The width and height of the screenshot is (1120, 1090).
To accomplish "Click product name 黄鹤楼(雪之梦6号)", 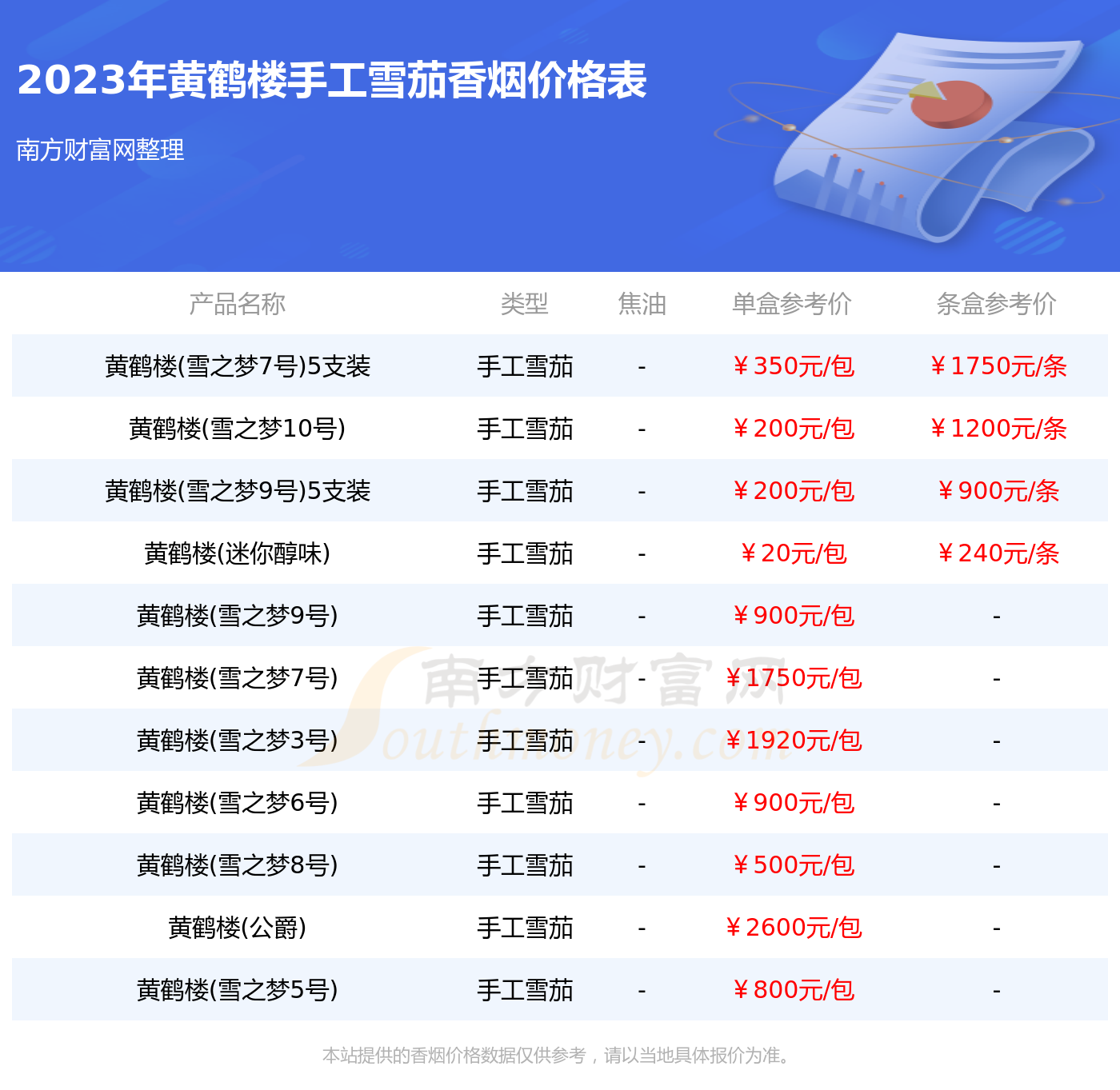I will pos(238,803).
